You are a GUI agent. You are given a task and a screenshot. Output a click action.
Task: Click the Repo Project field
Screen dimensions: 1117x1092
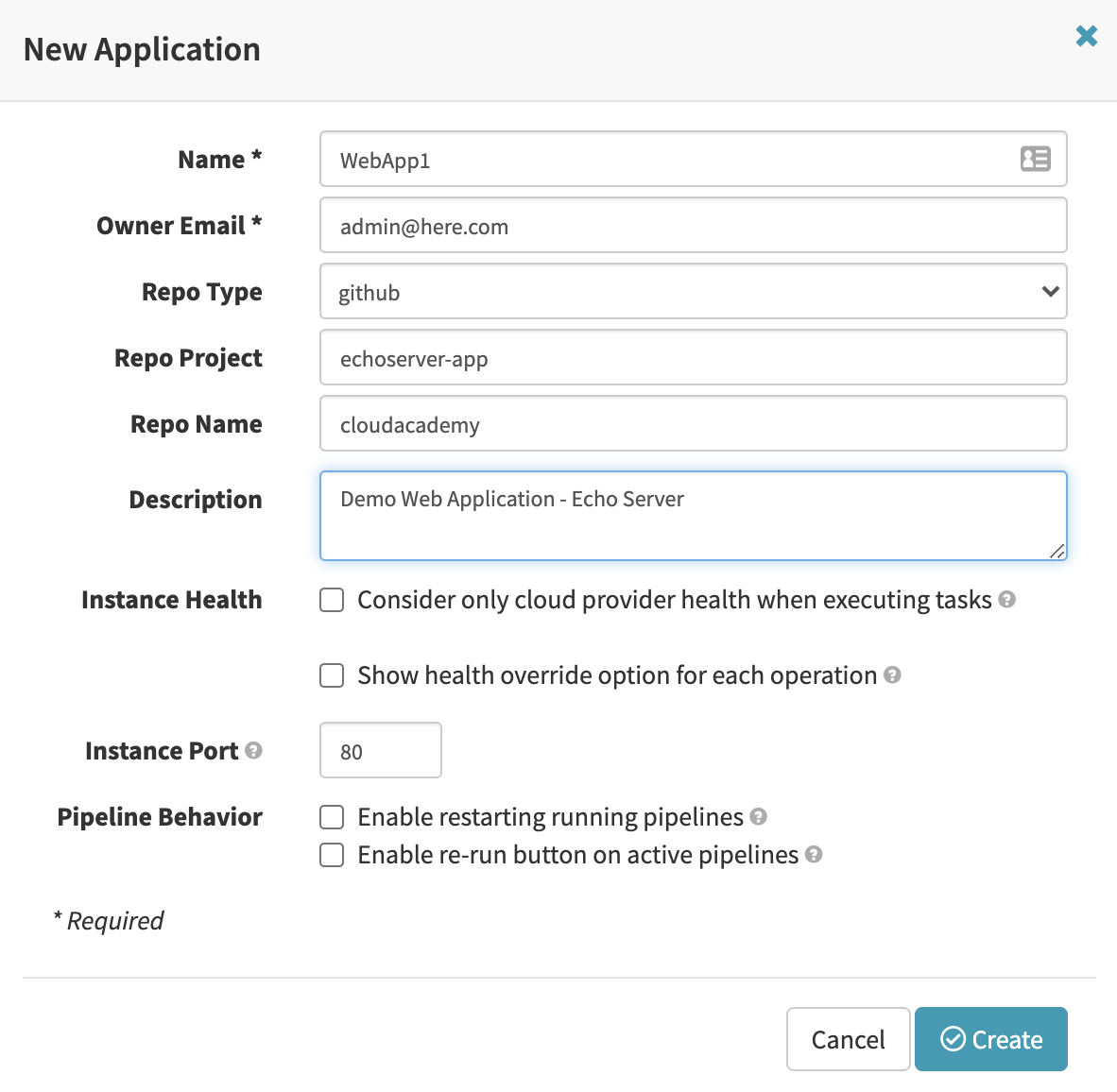(x=693, y=357)
